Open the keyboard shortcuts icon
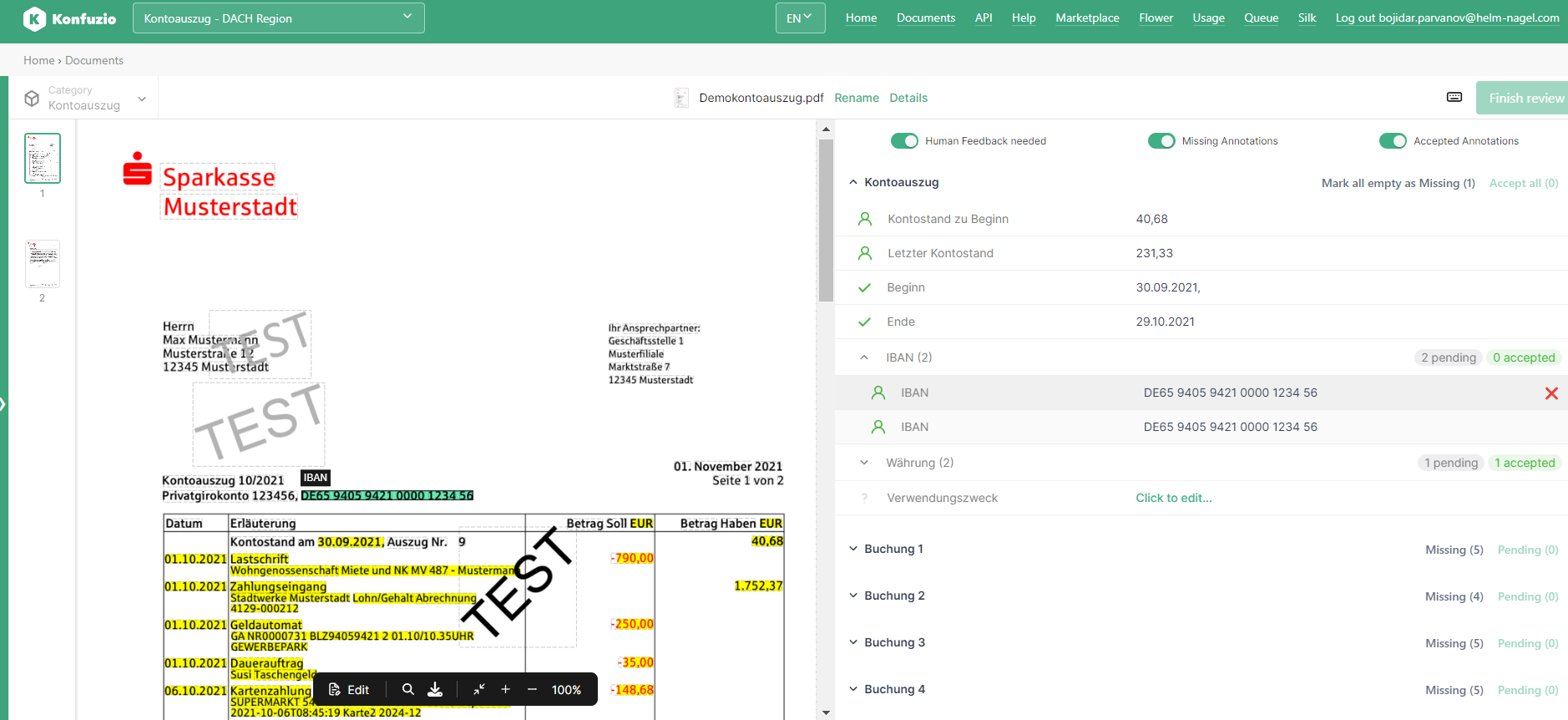1568x720 pixels. 1454,97
